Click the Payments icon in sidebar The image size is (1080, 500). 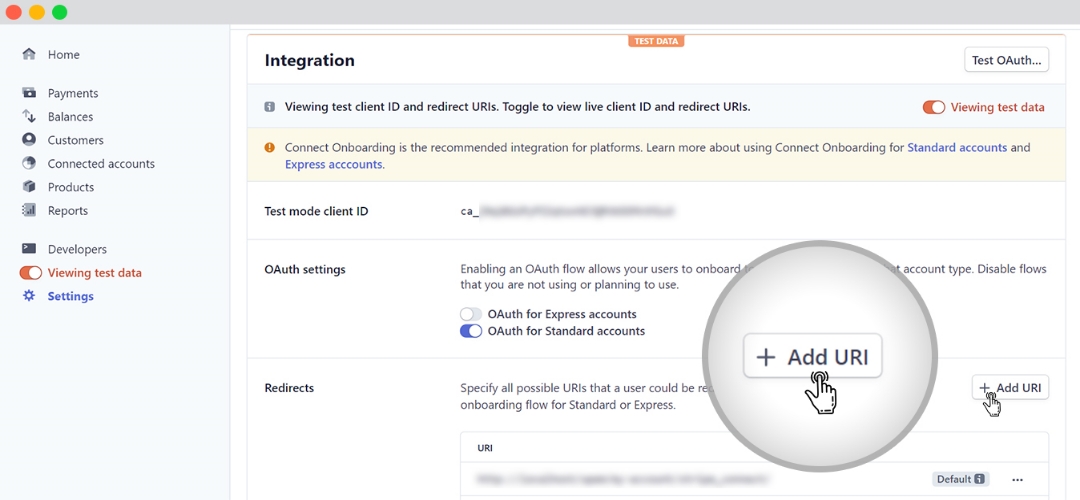(x=29, y=93)
